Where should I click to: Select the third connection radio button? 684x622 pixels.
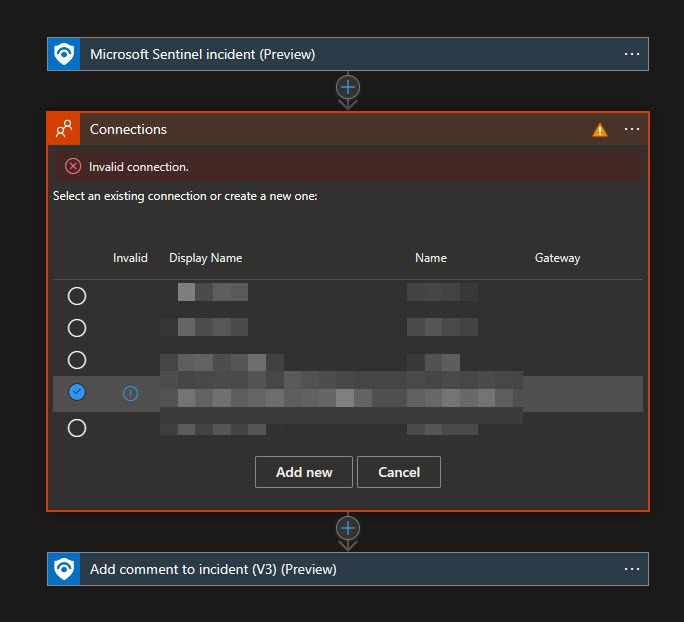tap(77, 360)
